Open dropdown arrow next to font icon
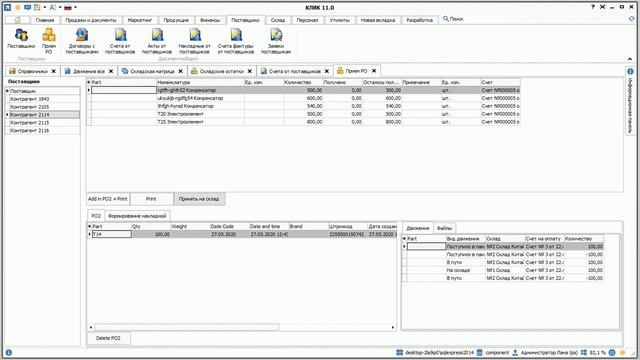Screen dimensions: 640x360 tap(60, 7)
